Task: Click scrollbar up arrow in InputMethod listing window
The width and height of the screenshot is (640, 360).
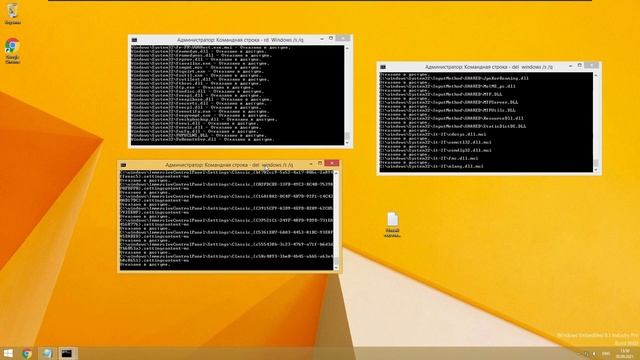Action: [596, 76]
